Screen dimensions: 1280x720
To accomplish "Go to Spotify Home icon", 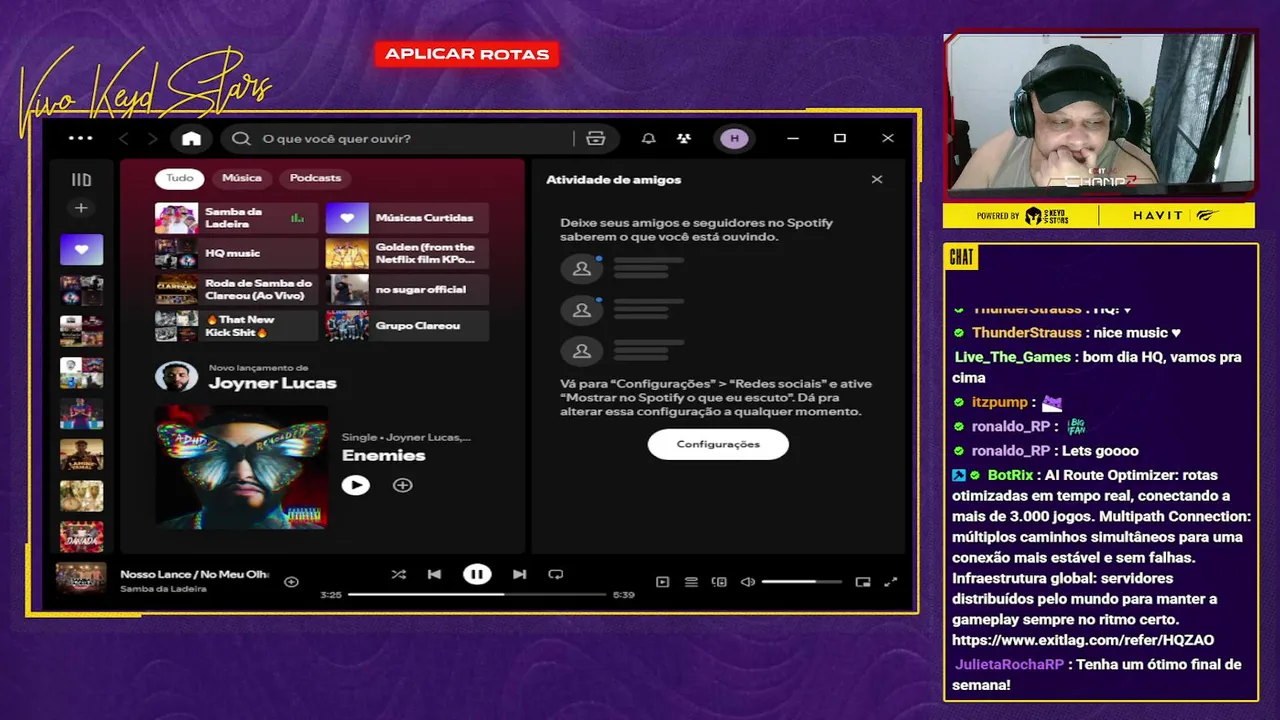I will [x=191, y=139].
